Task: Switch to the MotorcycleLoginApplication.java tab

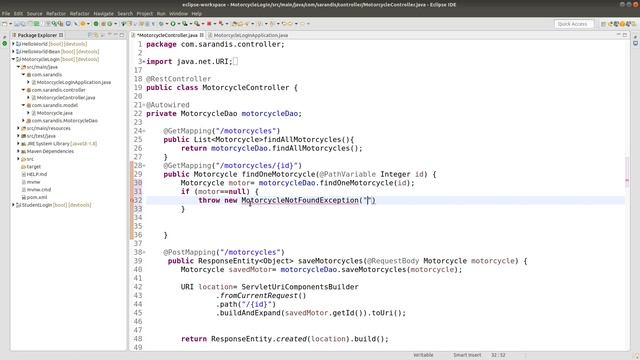Action: [x=251, y=36]
